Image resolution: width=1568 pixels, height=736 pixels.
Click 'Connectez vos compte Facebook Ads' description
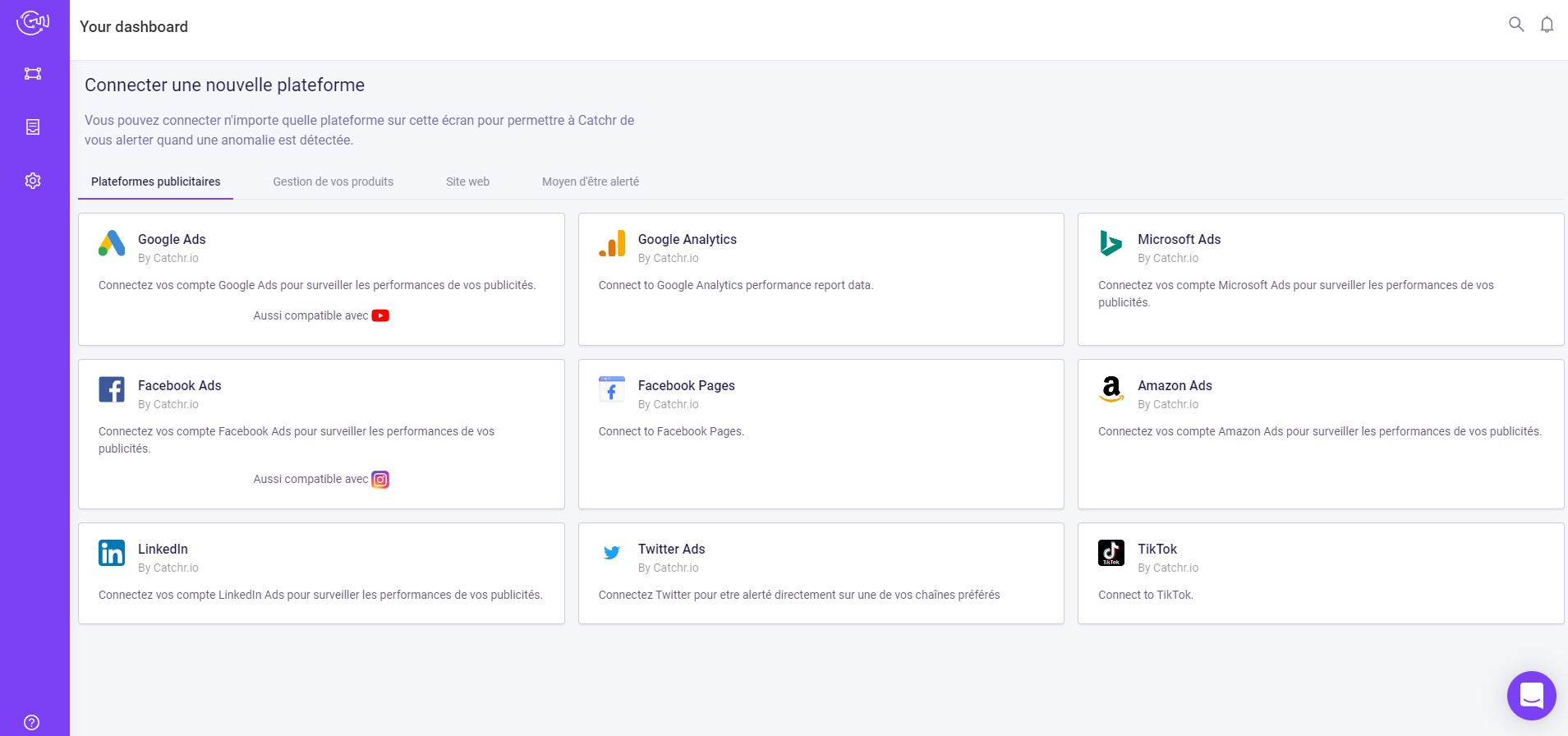point(297,439)
